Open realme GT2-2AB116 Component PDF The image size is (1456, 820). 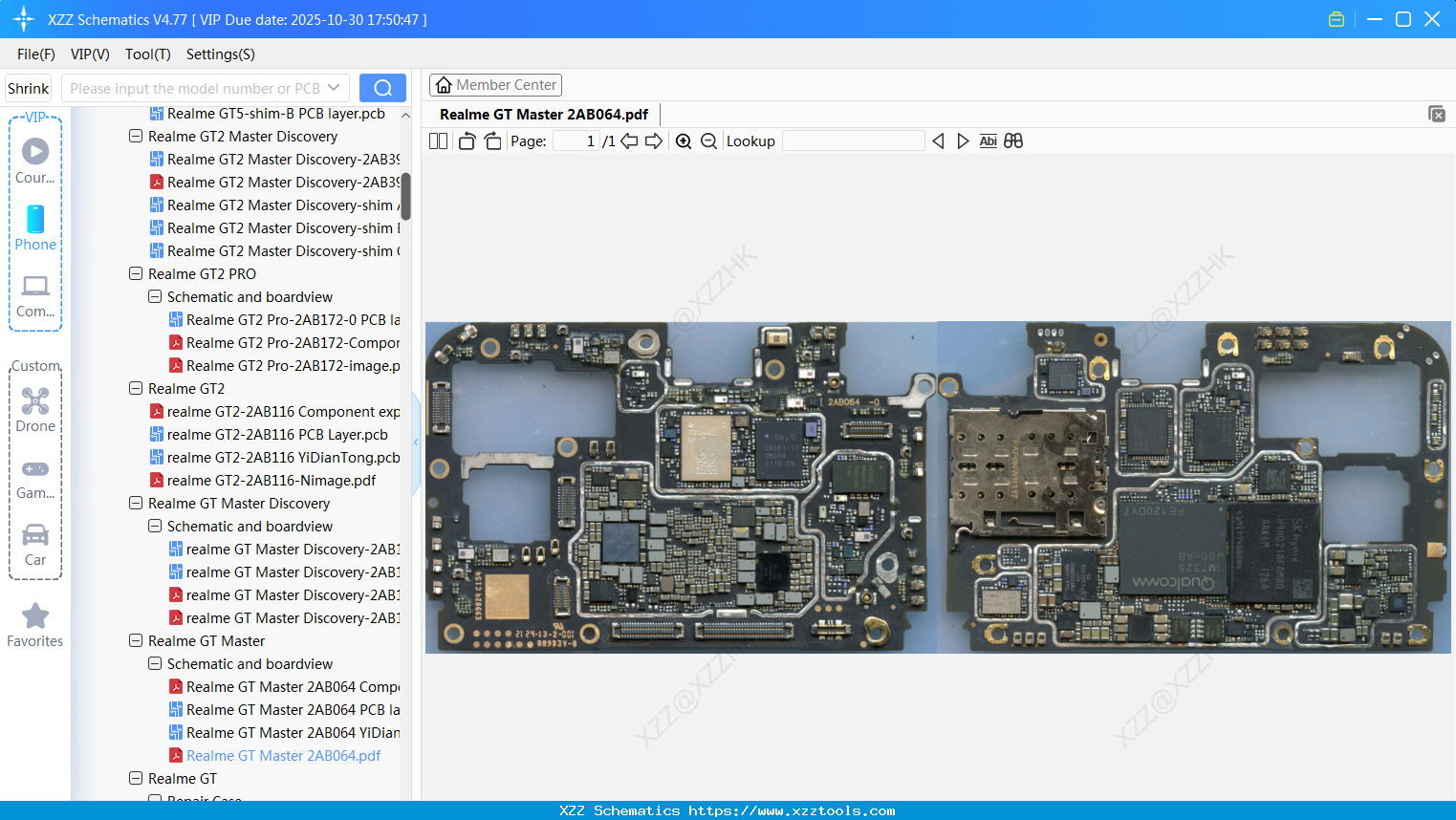click(x=283, y=412)
